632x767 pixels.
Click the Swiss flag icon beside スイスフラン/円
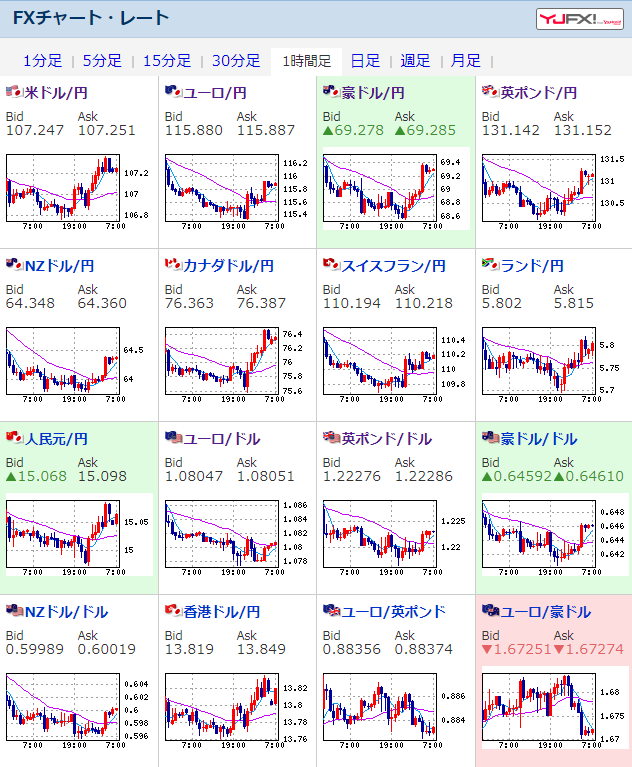tap(331, 265)
